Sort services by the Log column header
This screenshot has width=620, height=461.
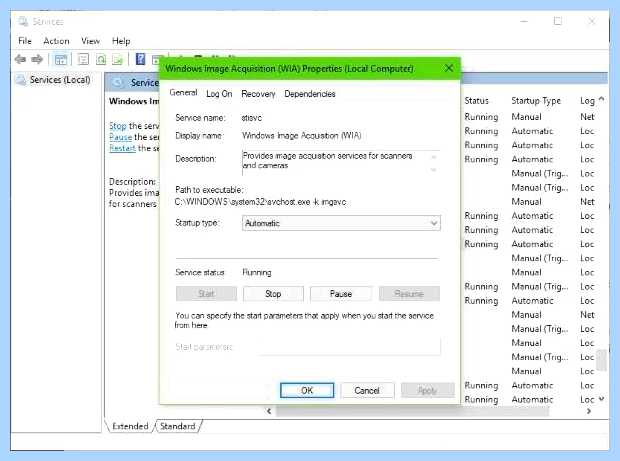point(587,101)
